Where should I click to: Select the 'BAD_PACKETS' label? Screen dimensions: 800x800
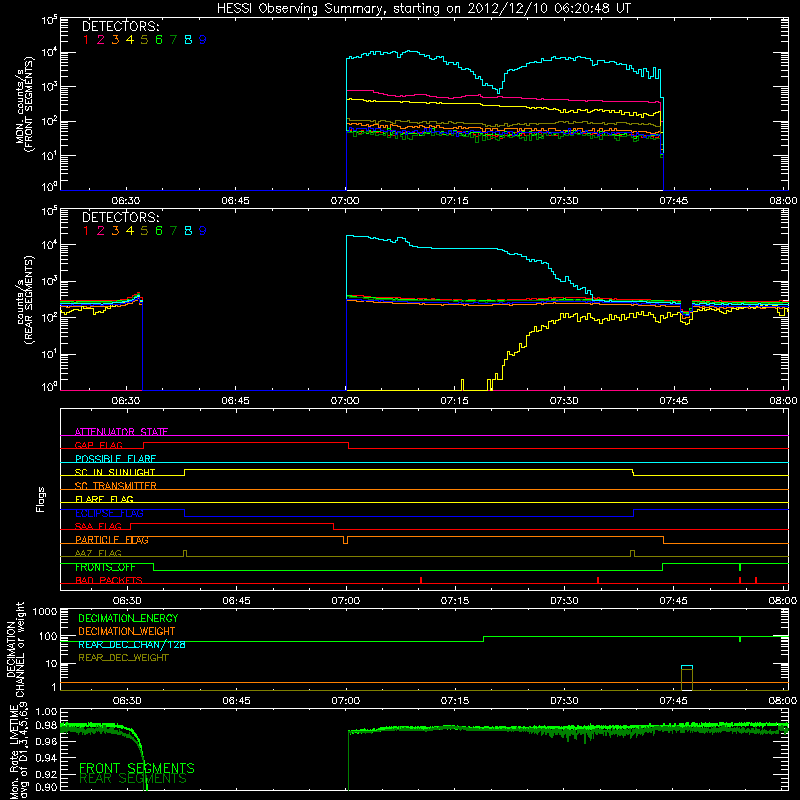(109, 580)
